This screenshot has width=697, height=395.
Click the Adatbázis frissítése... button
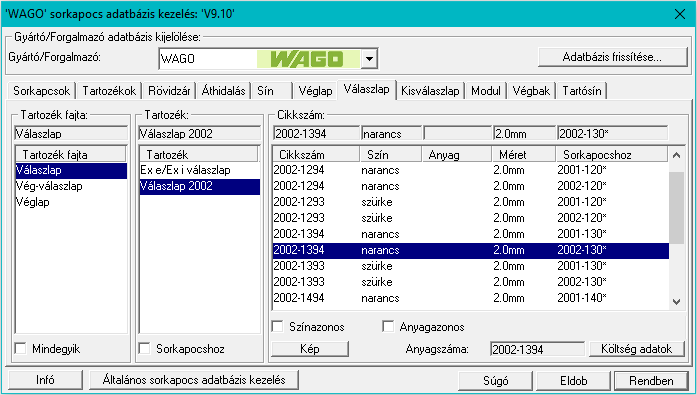click(x=613, y=57)
